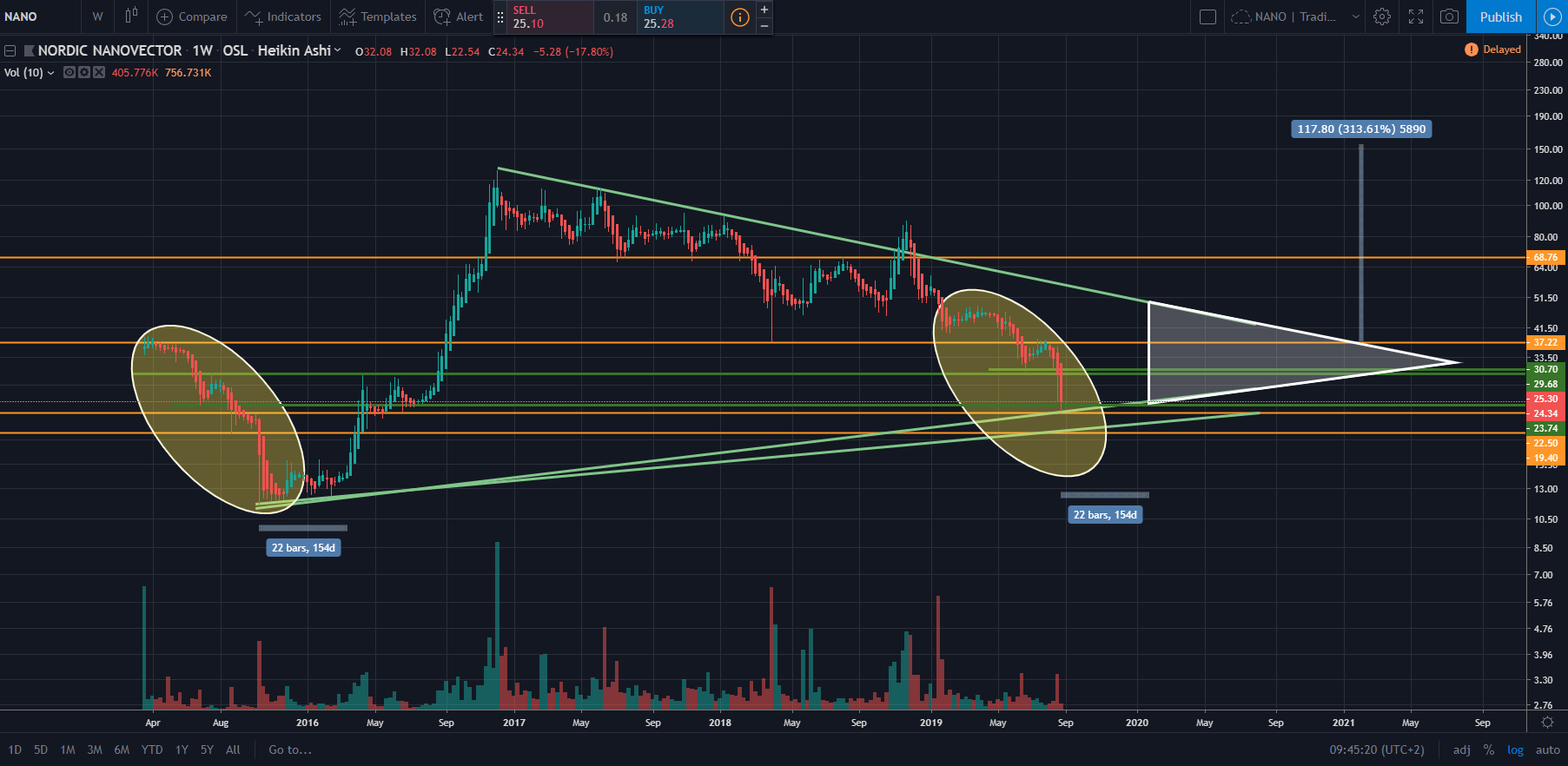Click the 30.70 green price label on axis
This screenshot has width=1568, height=766.
pyautogui.click(x=1546, y=369)
